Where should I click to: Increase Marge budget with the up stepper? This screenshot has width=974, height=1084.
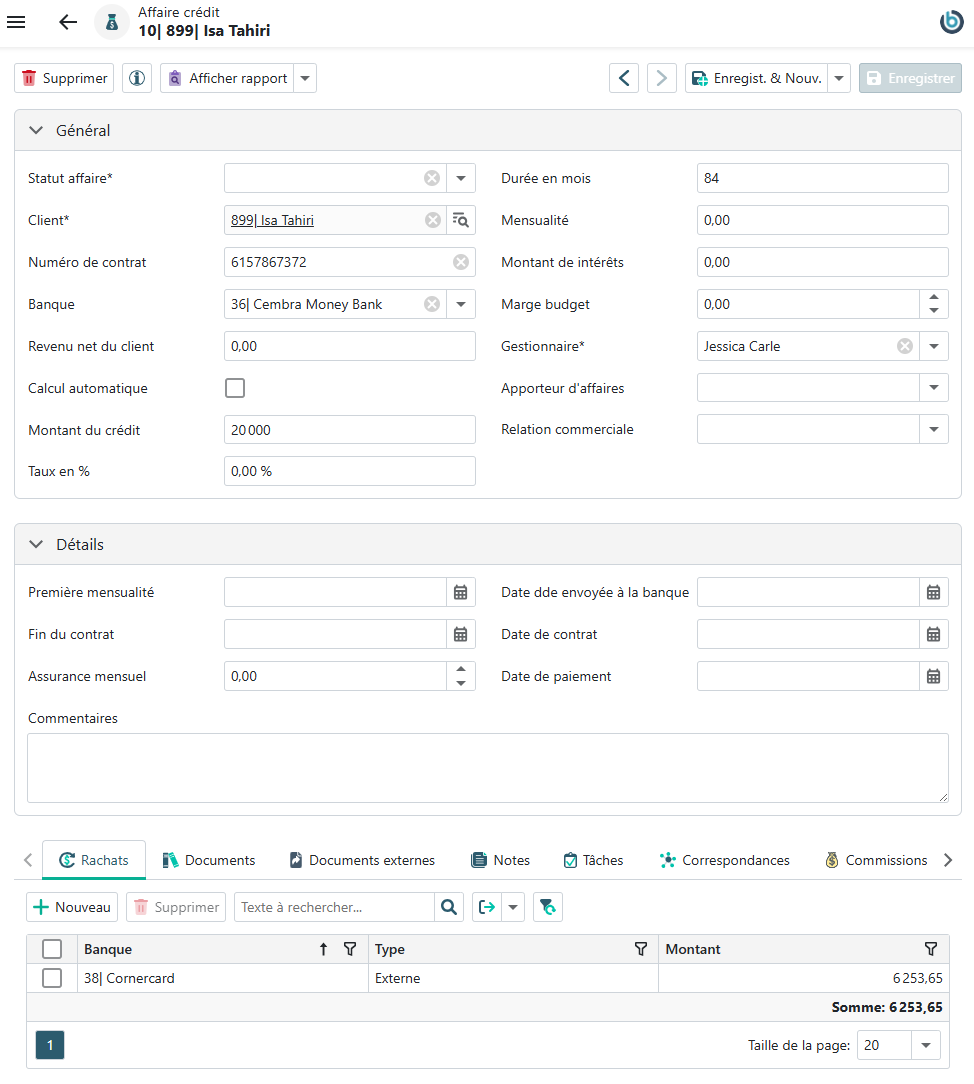pos(934,297)
